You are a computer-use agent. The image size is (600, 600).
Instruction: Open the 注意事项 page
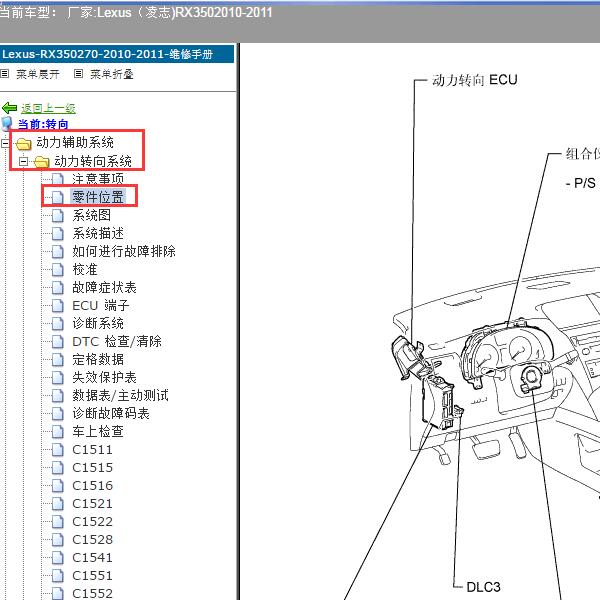coord(98,179)
